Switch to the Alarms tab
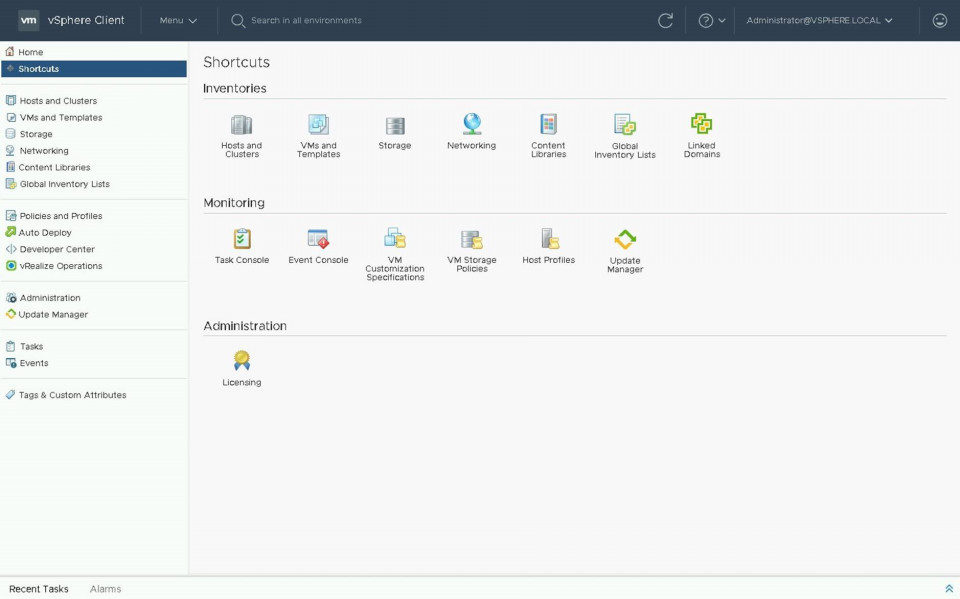Image resolution: width=960 pixels, height=599 pixels. [105, 589]
